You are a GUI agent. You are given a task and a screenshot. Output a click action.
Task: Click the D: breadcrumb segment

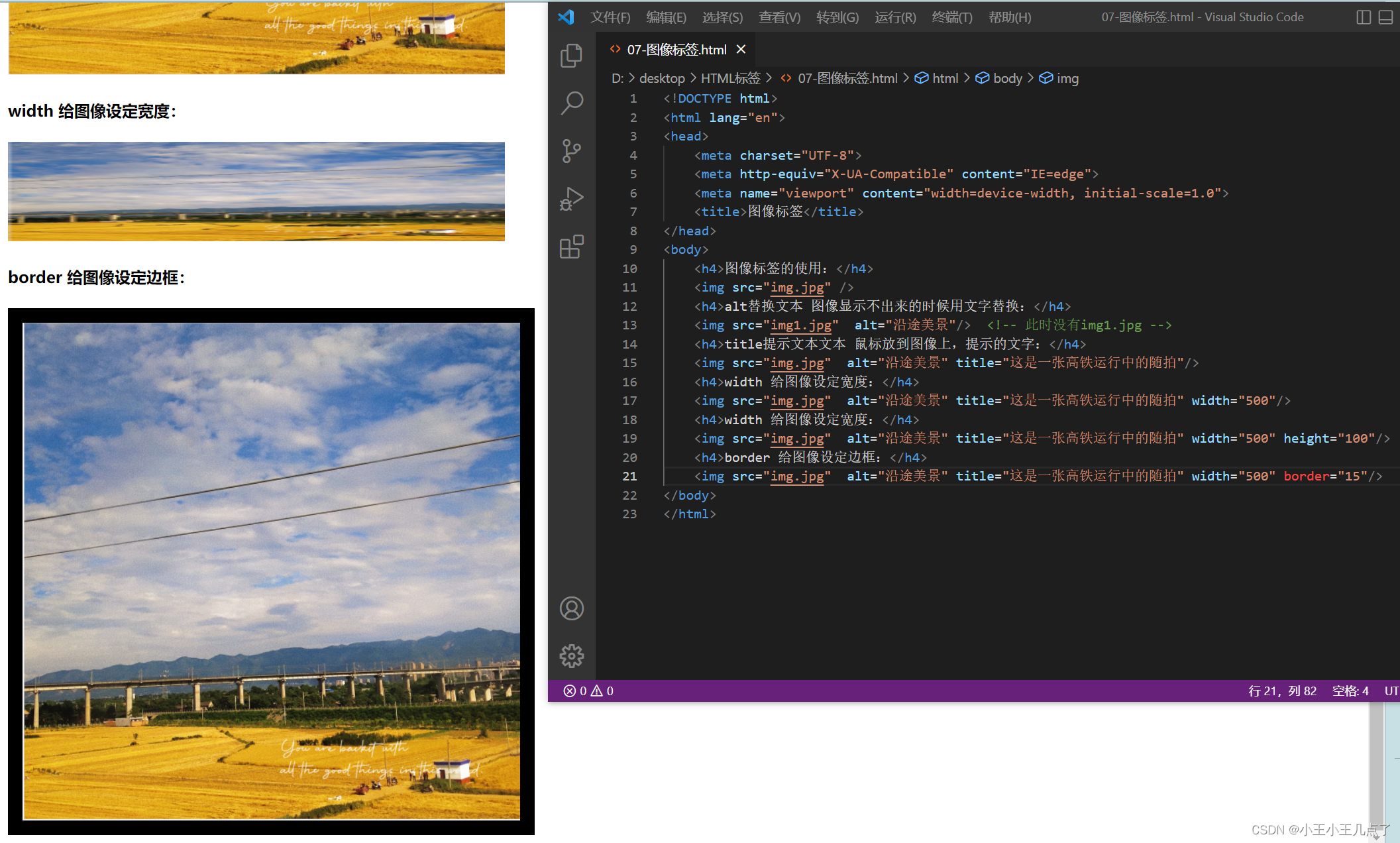coord(618,78)
